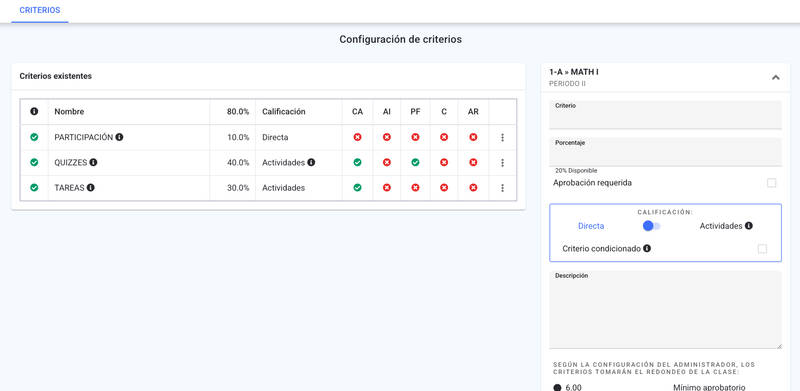Screen dimensions: 800x391
Task: Click the AR red cross in PARTICIPACIÓN row
Action: point(473,137)
